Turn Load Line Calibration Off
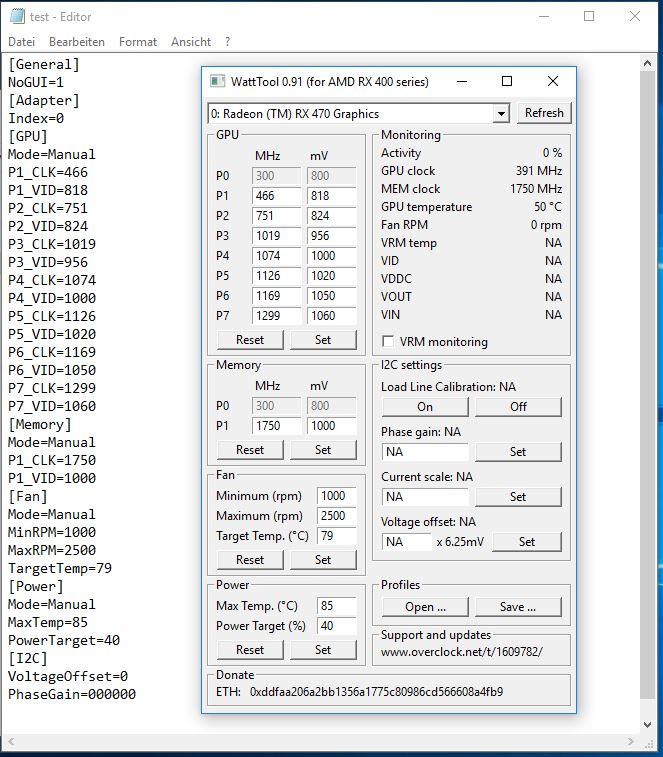This screenshot has width=663, height=757. [x=519, y=407]
